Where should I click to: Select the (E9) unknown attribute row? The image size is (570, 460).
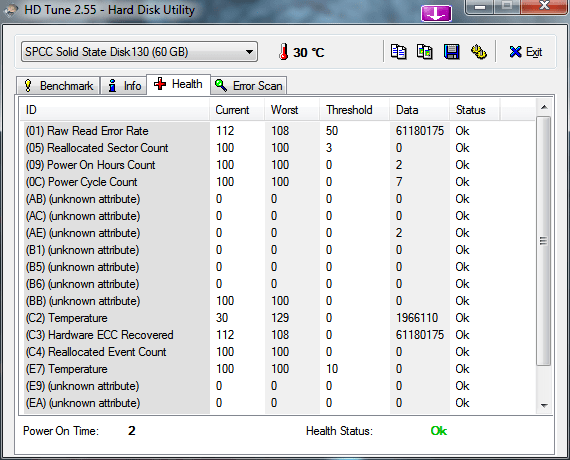click(x=279, y=386)
